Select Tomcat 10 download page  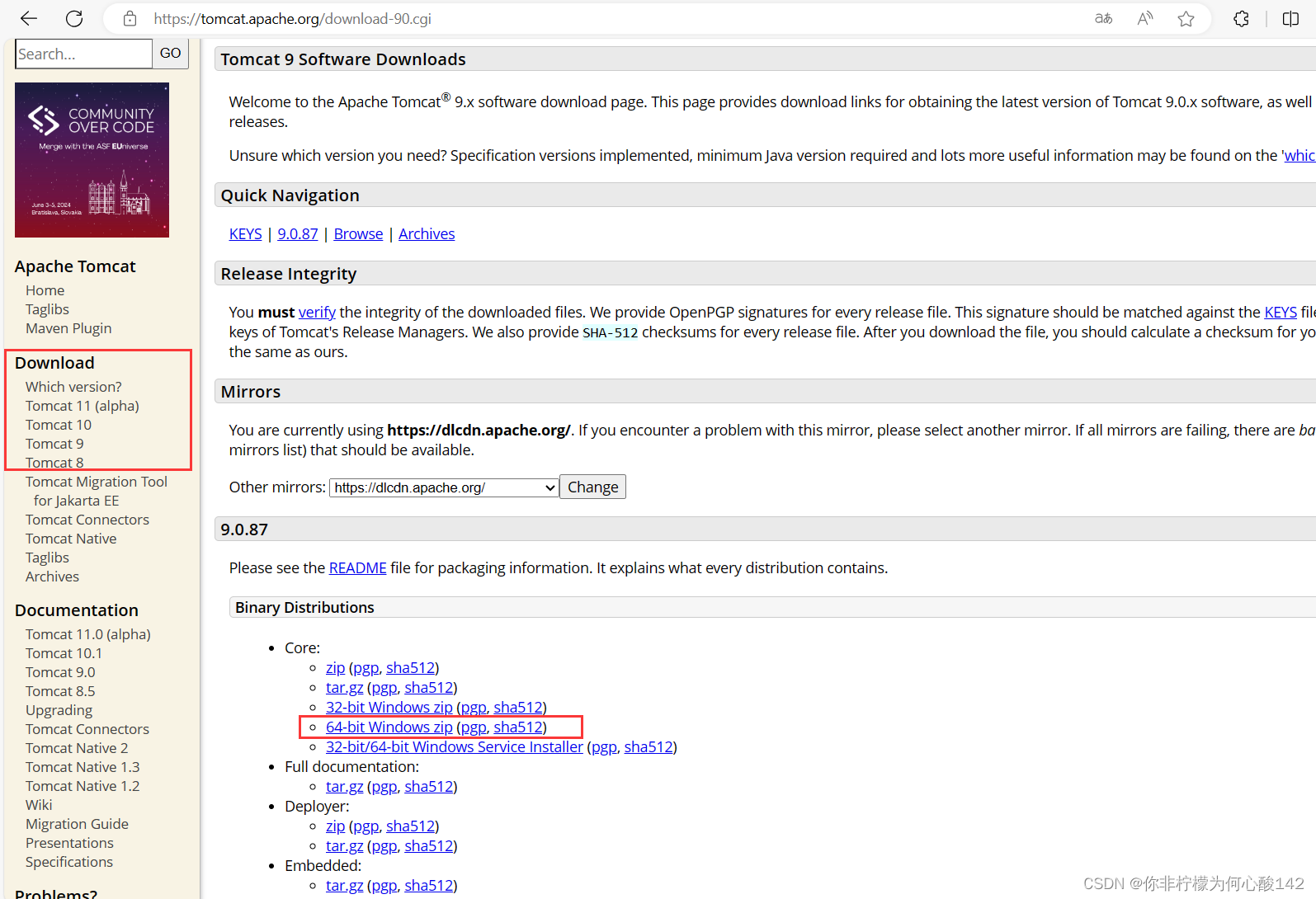[59, 425]
